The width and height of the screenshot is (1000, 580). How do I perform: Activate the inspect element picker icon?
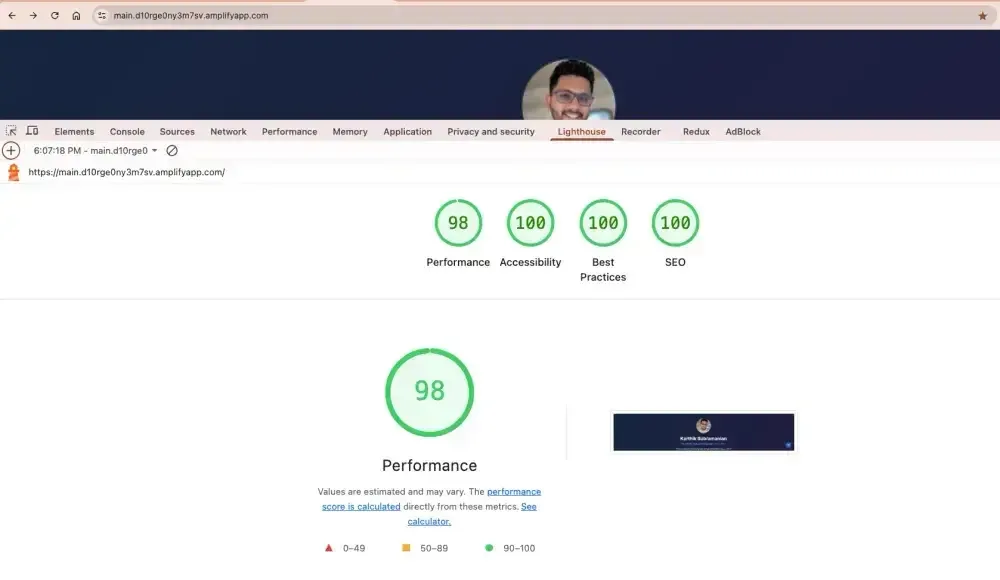pyautogui.click(x=11, y=131)
